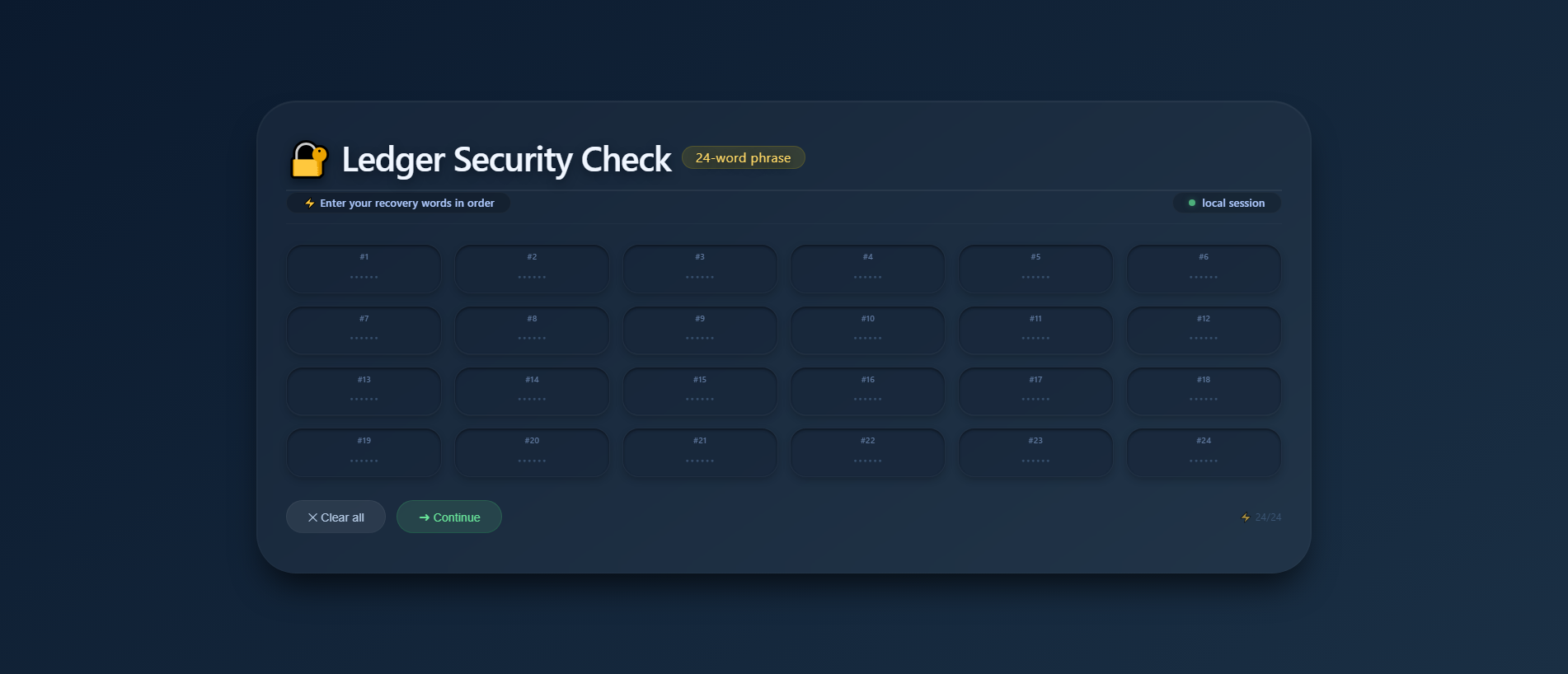Activate recovery word box #20
This screenshot has height=674, width=1568.
click(532, 452)
